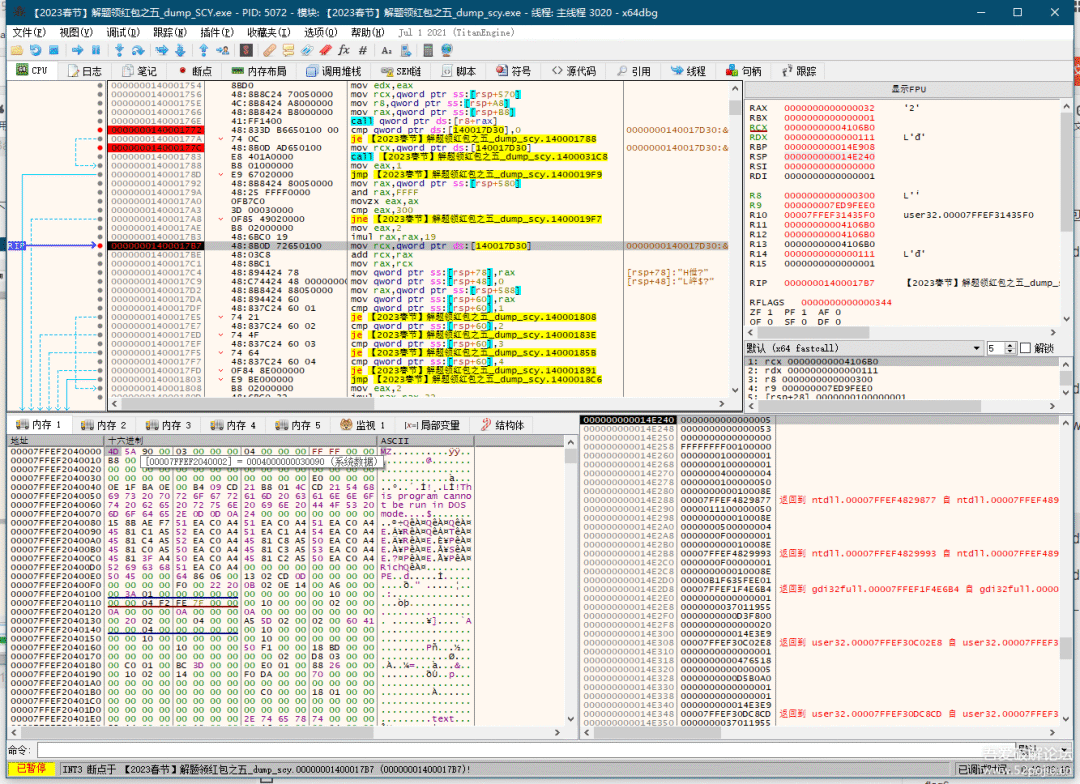The width and height of the screenshot is (1080, 784).
Task: Open the 调试 menu
Action: coord(123,32)
